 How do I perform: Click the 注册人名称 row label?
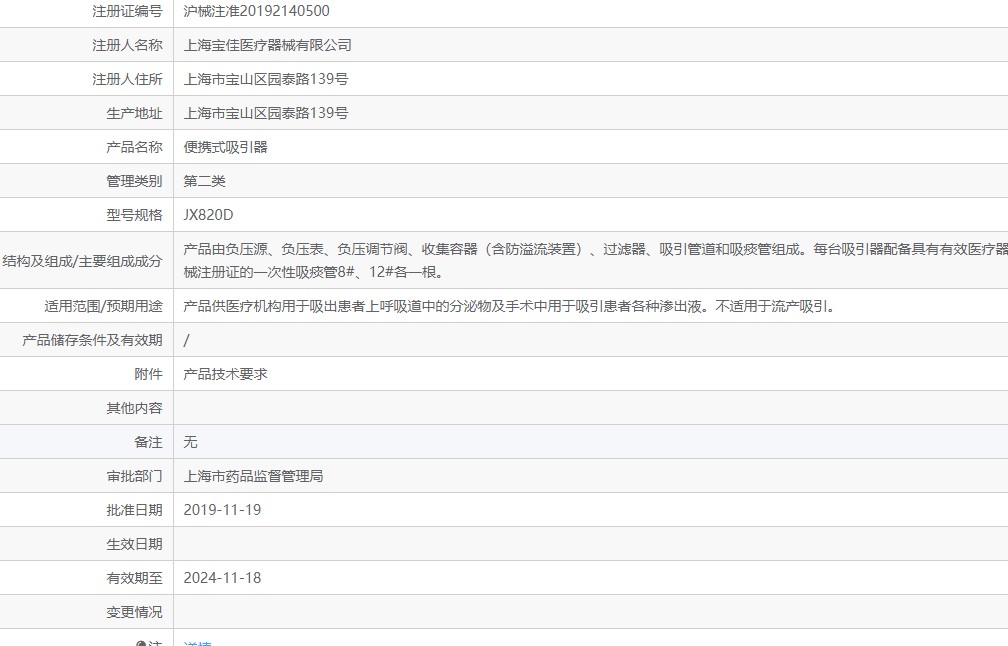point(127,45)
